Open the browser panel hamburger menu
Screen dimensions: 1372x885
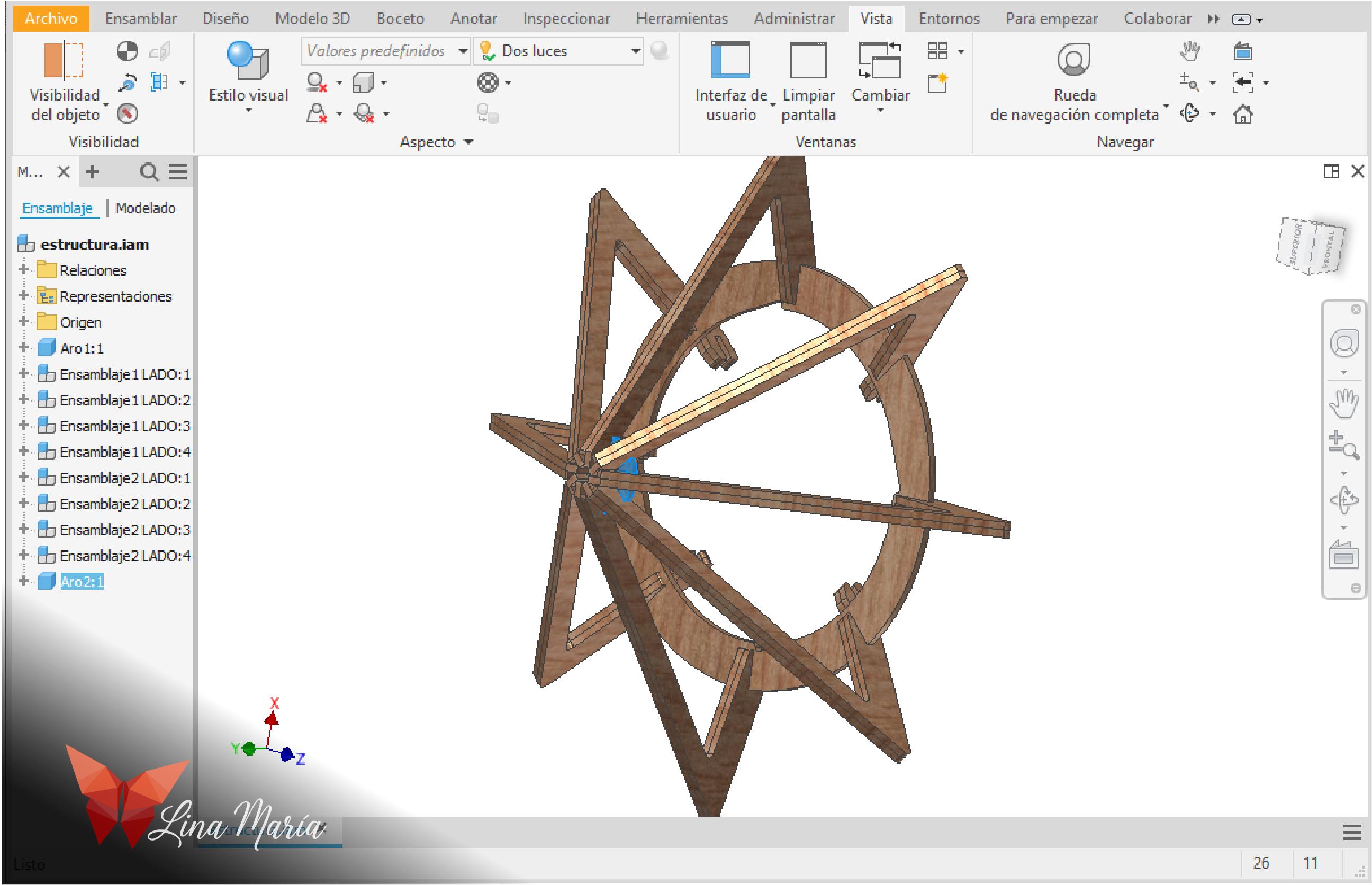178,172
